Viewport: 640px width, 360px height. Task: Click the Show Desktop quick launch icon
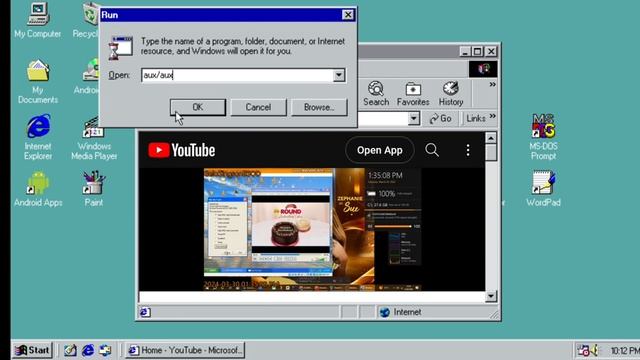coord(70,350)
